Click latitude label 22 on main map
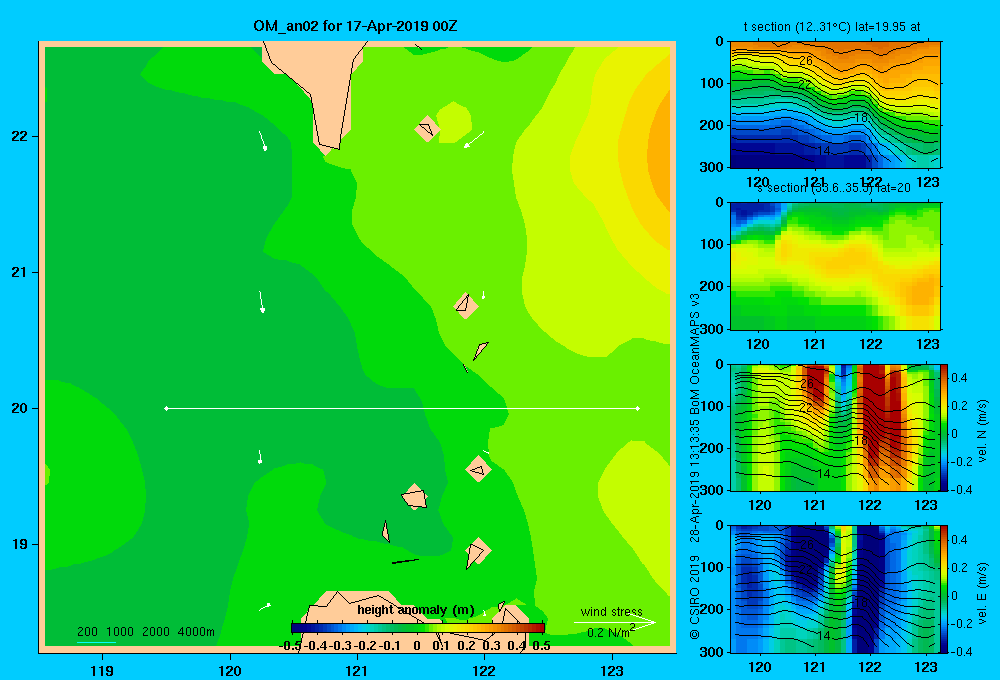1000x680 pixels. (x=20, y=136)
